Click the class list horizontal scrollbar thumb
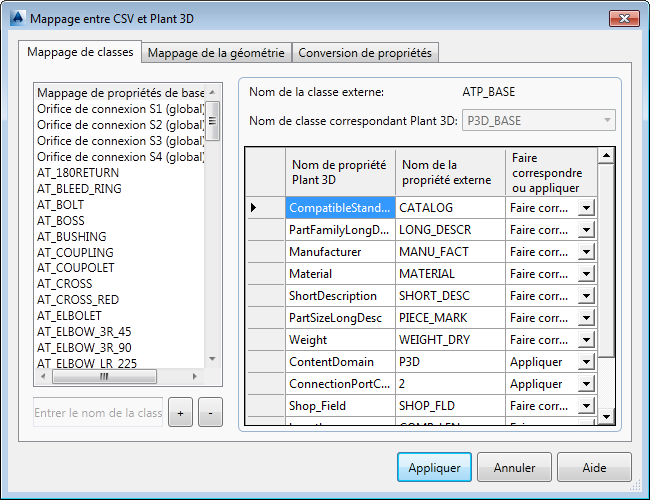 point(104,376)
